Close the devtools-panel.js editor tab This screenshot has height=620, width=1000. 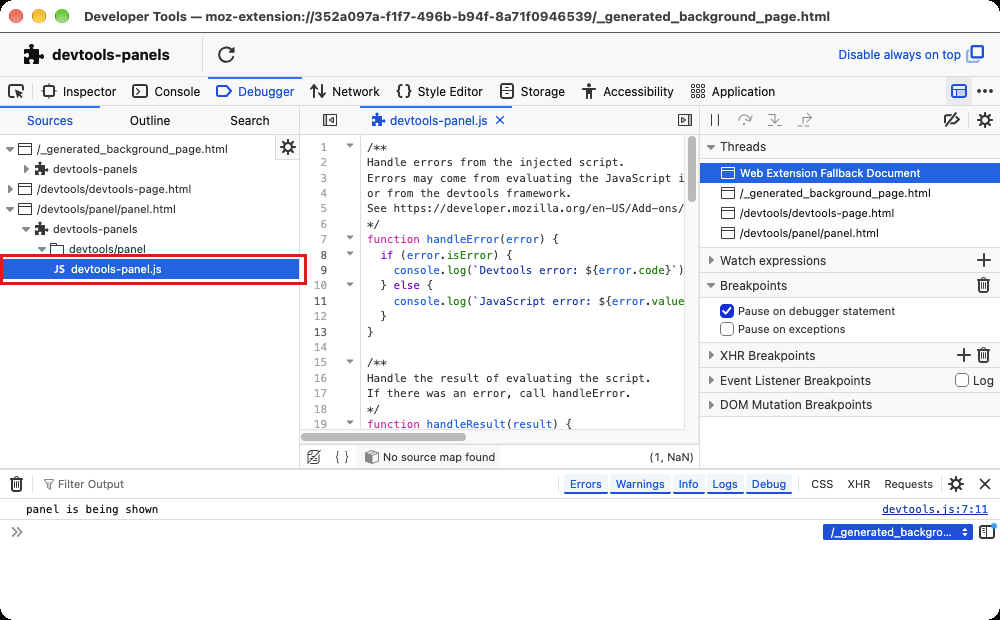coord(500,120)
